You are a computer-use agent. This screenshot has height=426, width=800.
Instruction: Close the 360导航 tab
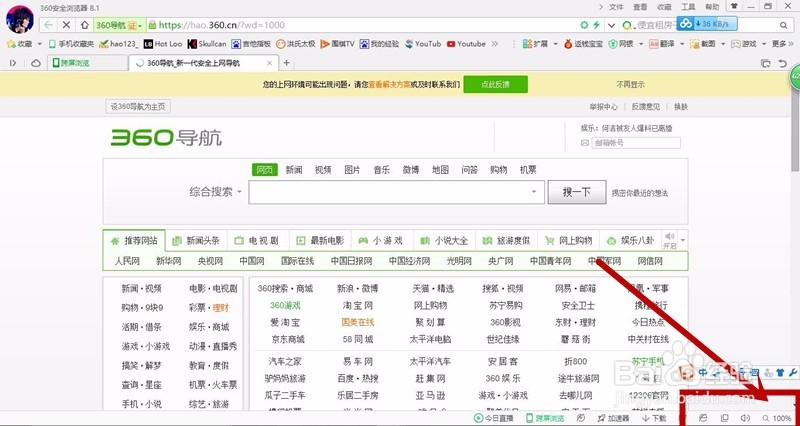pyautogui.click(x=270, y=63)
